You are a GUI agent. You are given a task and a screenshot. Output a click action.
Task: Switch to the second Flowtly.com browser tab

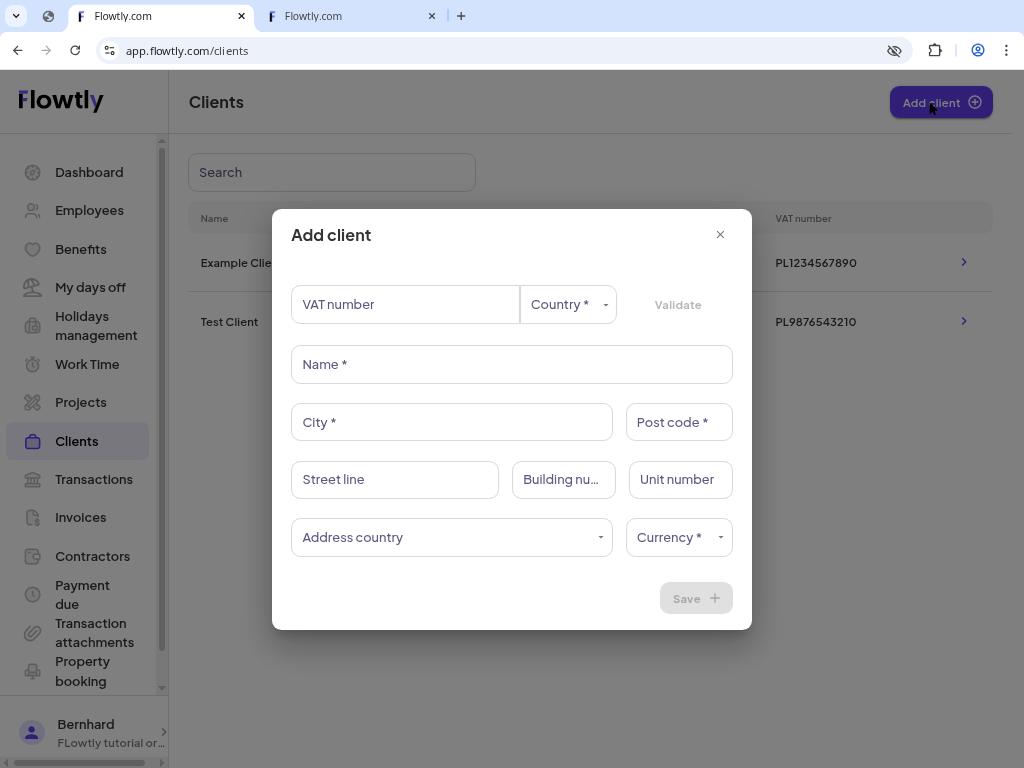click(343, 16)
